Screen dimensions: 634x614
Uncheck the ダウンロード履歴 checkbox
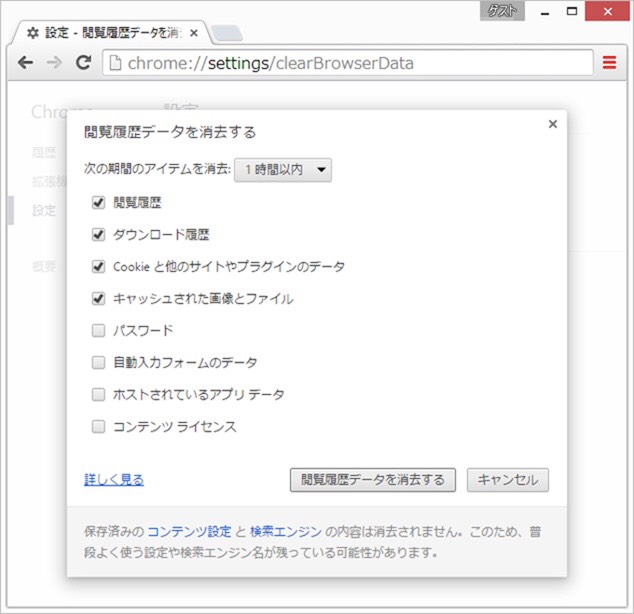[98, 234]
